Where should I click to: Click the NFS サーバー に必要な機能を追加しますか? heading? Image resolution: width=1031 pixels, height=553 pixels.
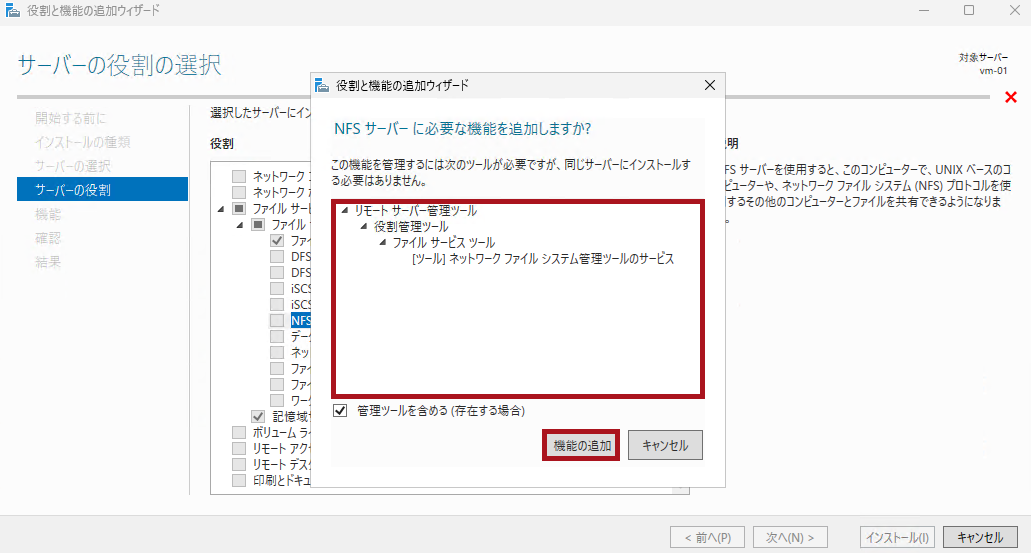coord(462,128)
